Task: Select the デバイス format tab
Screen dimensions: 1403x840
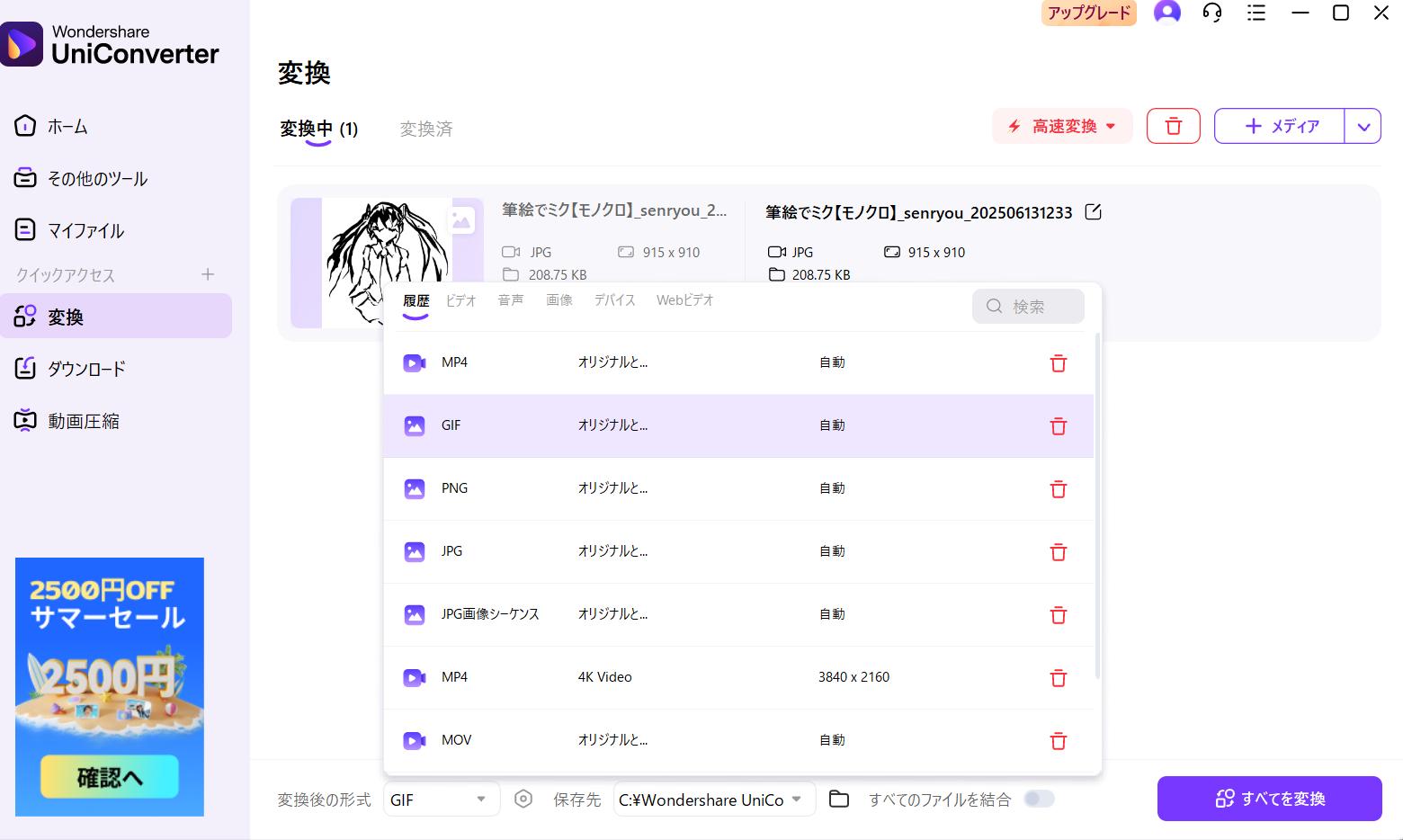Action: pos(614,300)
